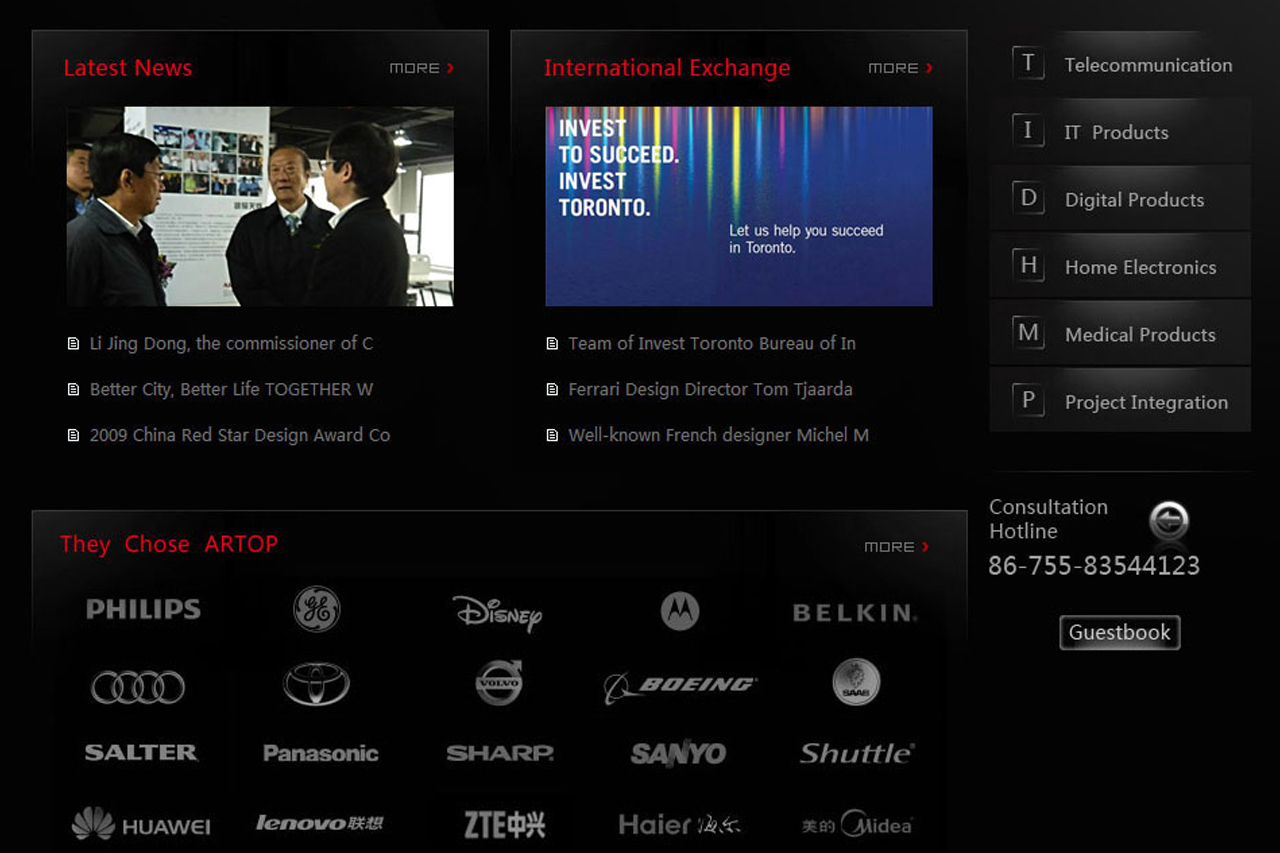Click the Guestbook button
1280x853 pixels.
pos(1119,633)
